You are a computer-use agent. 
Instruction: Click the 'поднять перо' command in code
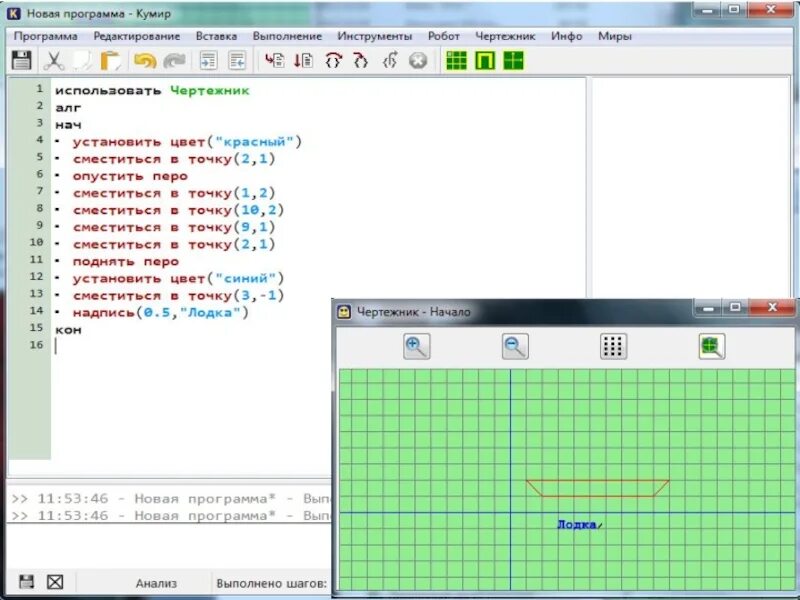pos(126,262)
